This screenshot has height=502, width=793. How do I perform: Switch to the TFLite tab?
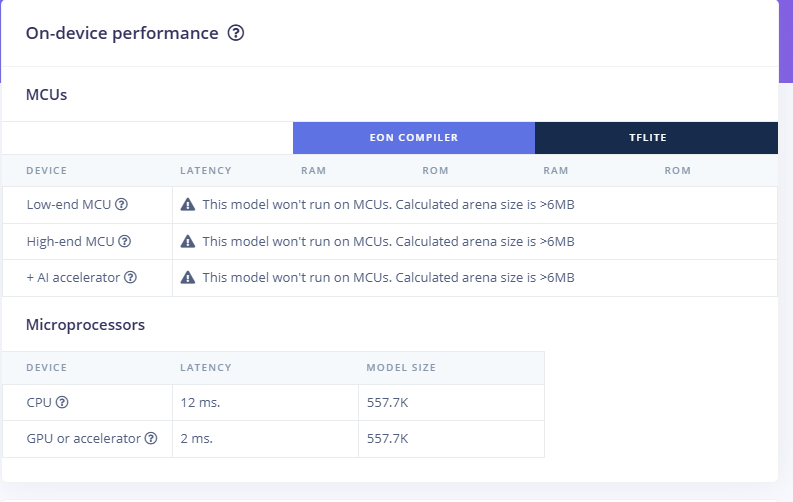click(656, 138)
